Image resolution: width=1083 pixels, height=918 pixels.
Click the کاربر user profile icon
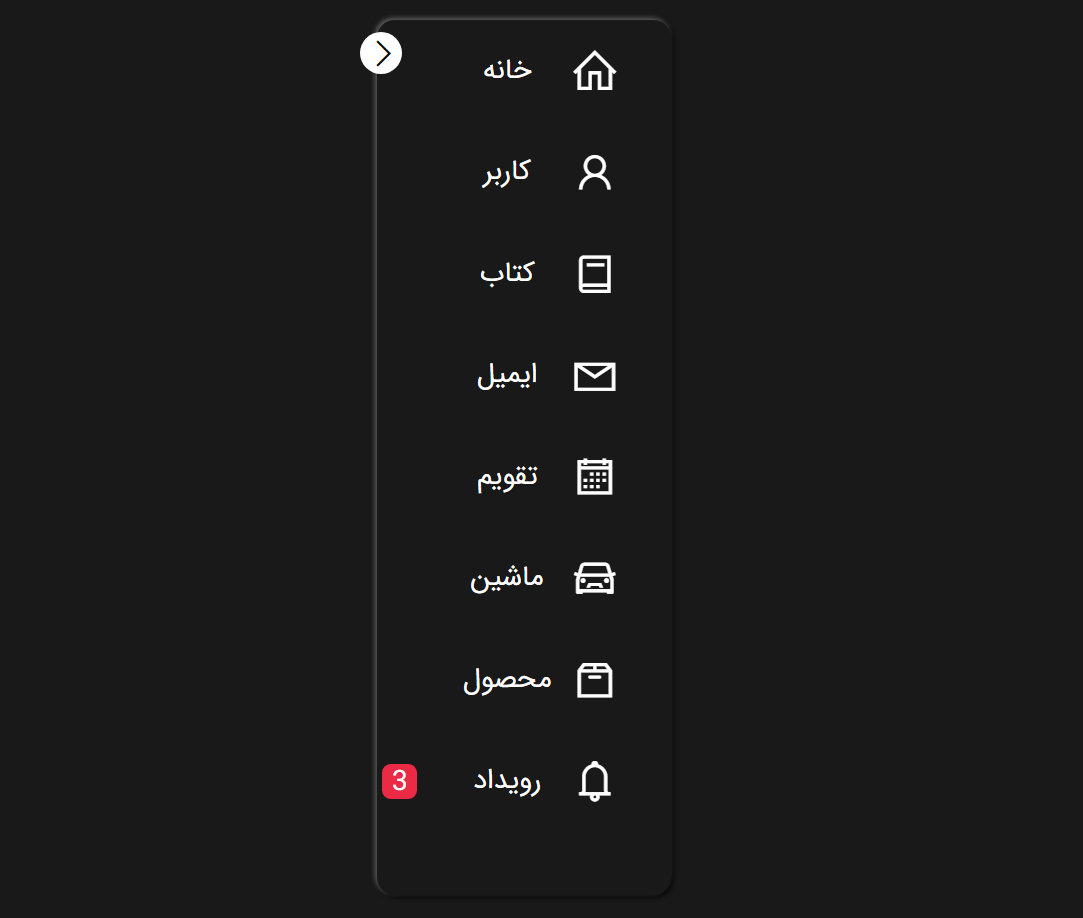[x=594, y=172]
